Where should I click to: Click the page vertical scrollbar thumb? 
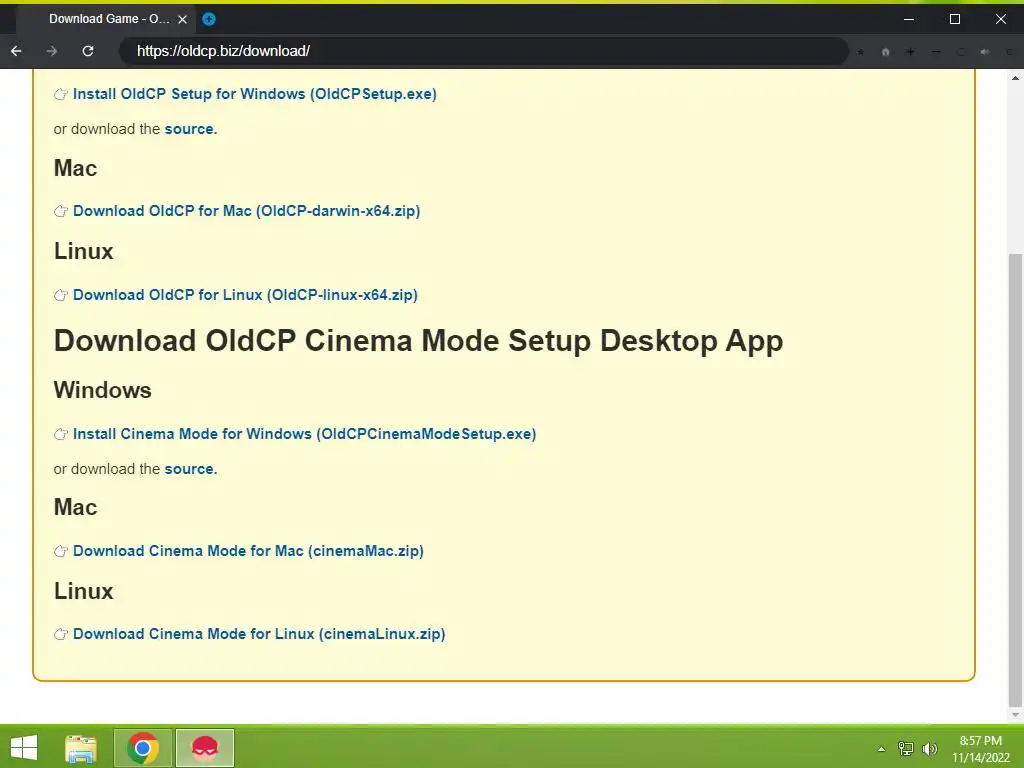coord(1015,480)
